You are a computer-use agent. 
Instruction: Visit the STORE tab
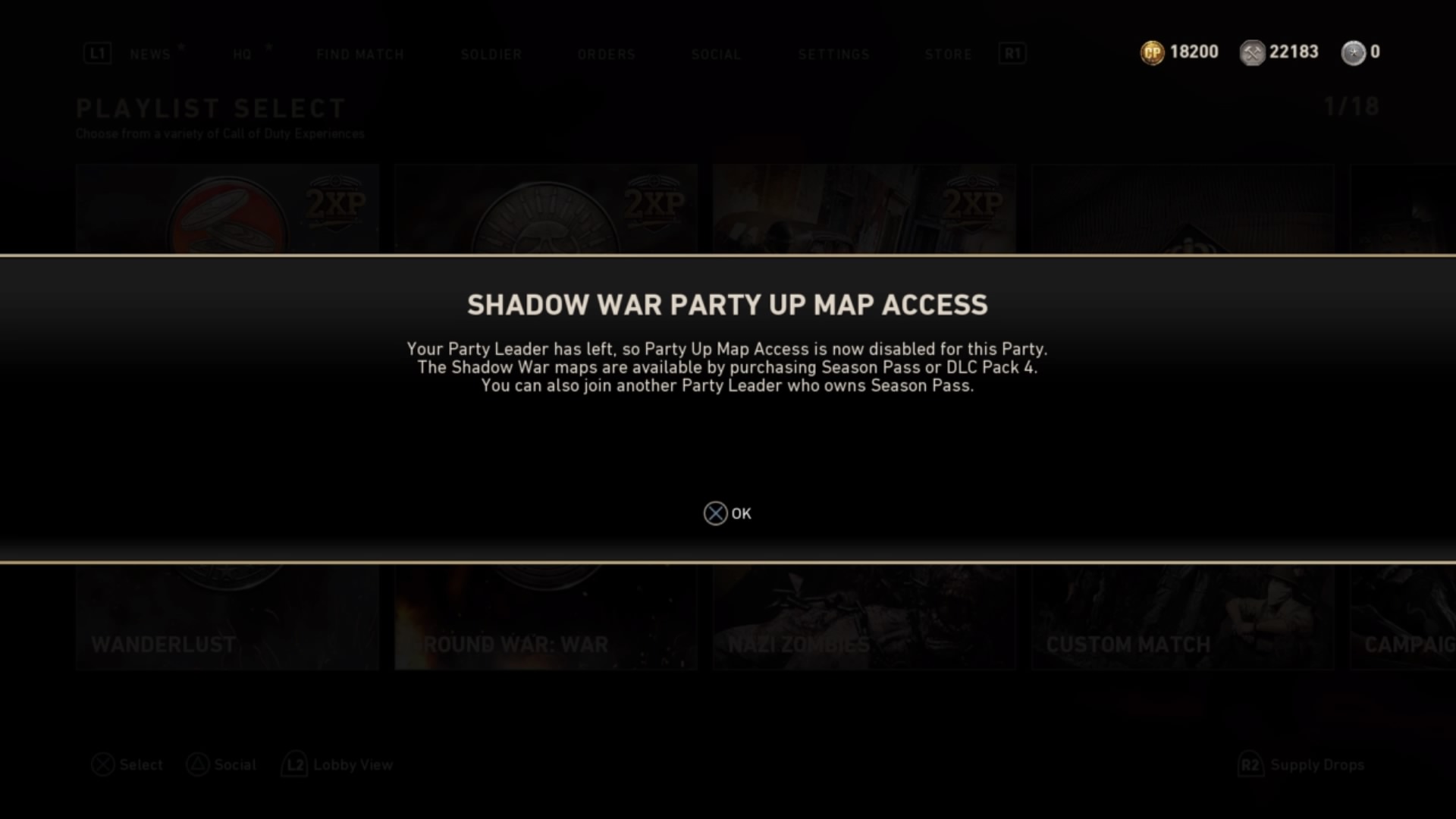coord(948,55)
